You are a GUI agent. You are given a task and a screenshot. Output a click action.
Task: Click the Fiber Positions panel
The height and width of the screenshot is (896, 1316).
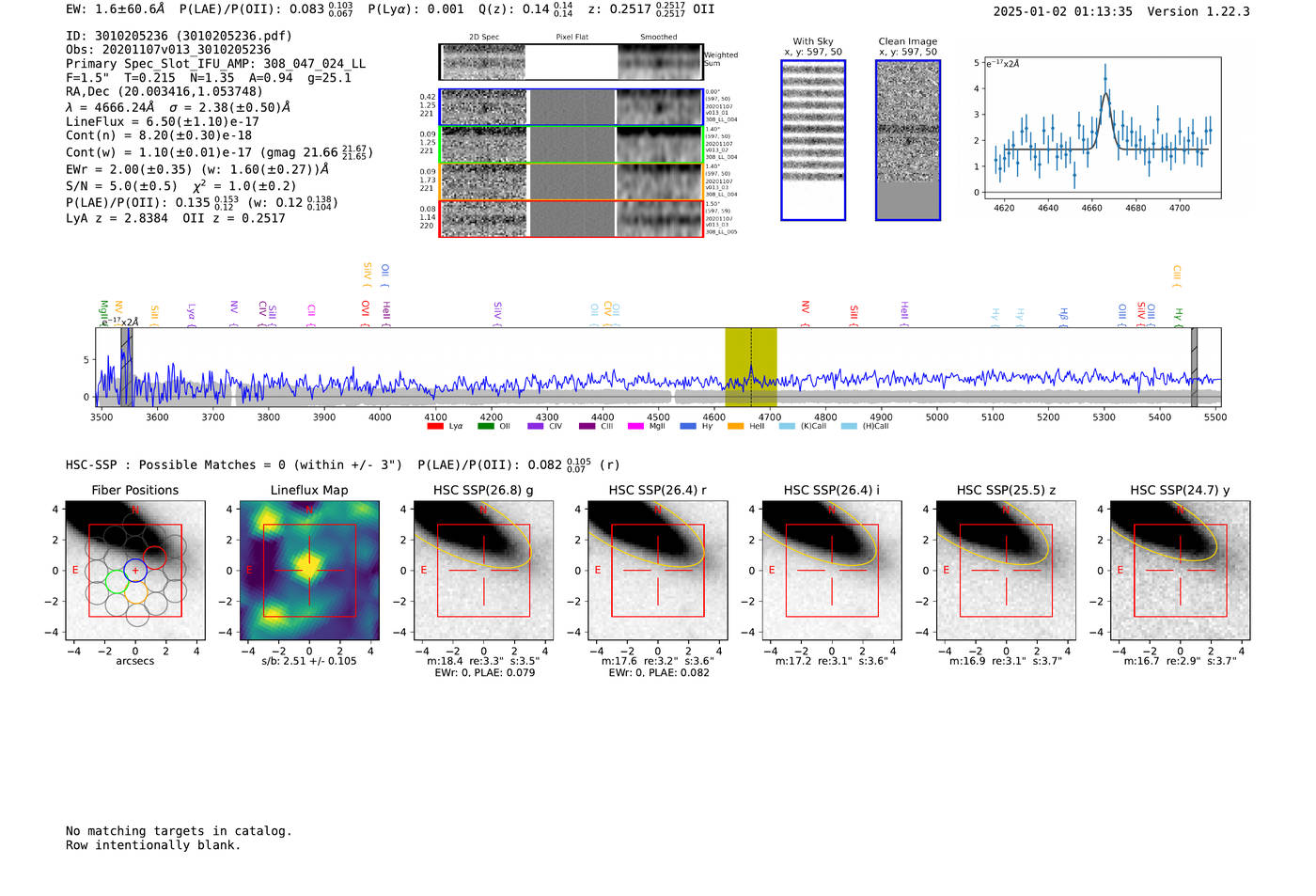click(135, 571)
